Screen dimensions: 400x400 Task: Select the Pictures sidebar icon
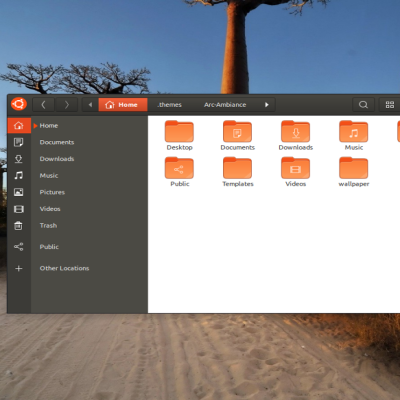pyautogui.click(x=19, y=192)
